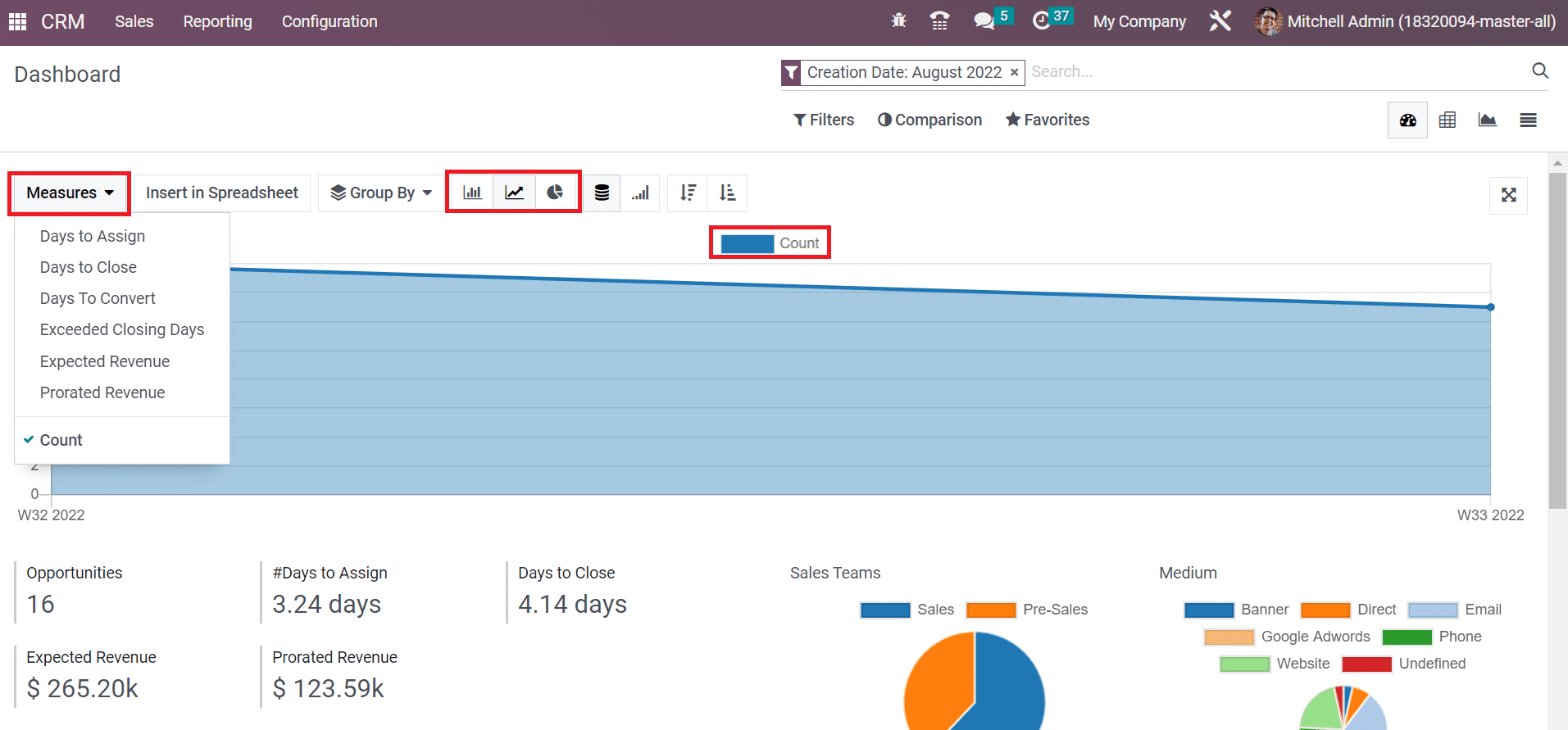Click the search magnifier icon

[x=1540, y=71]
